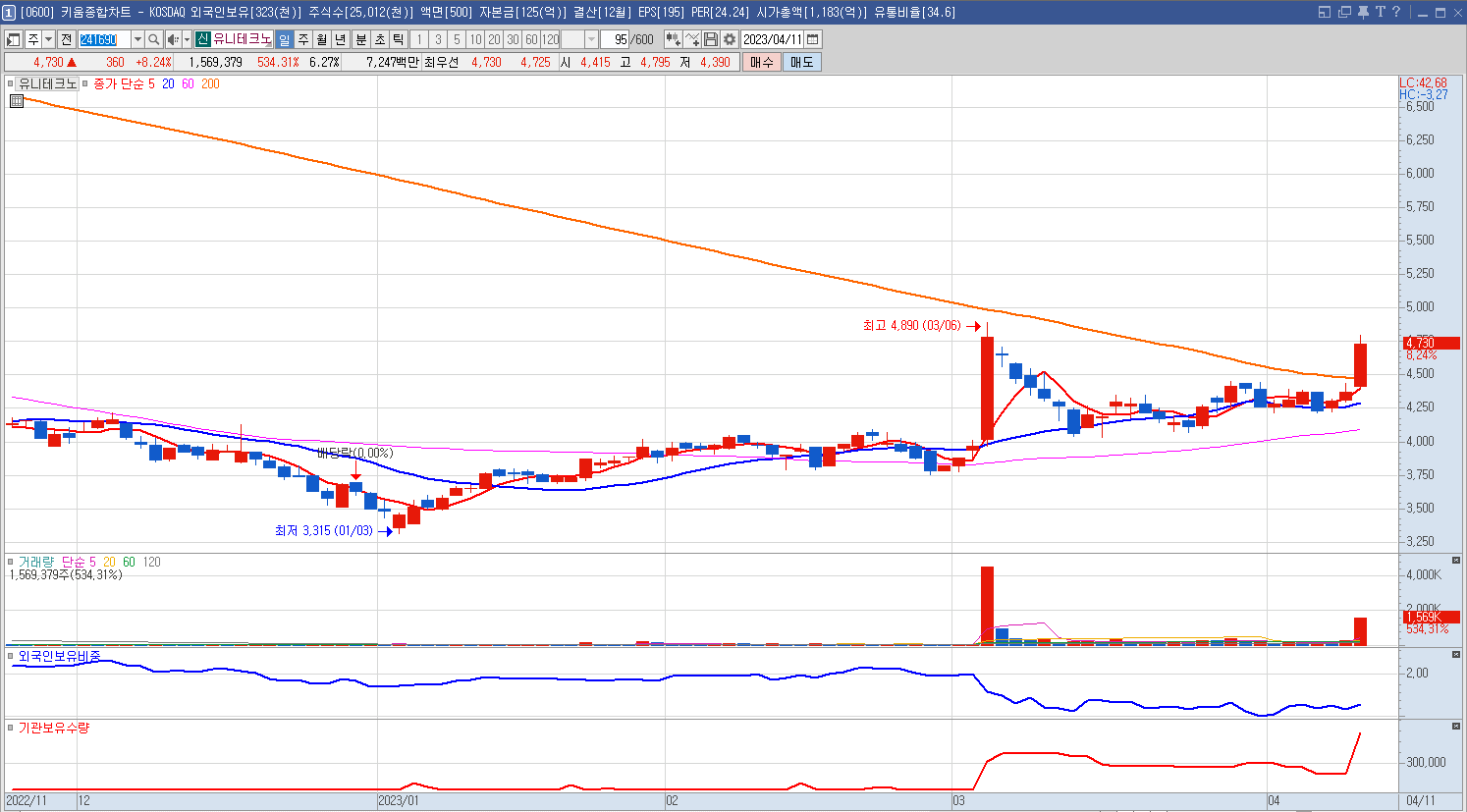Click the save chart floppy disk icon

711,39
